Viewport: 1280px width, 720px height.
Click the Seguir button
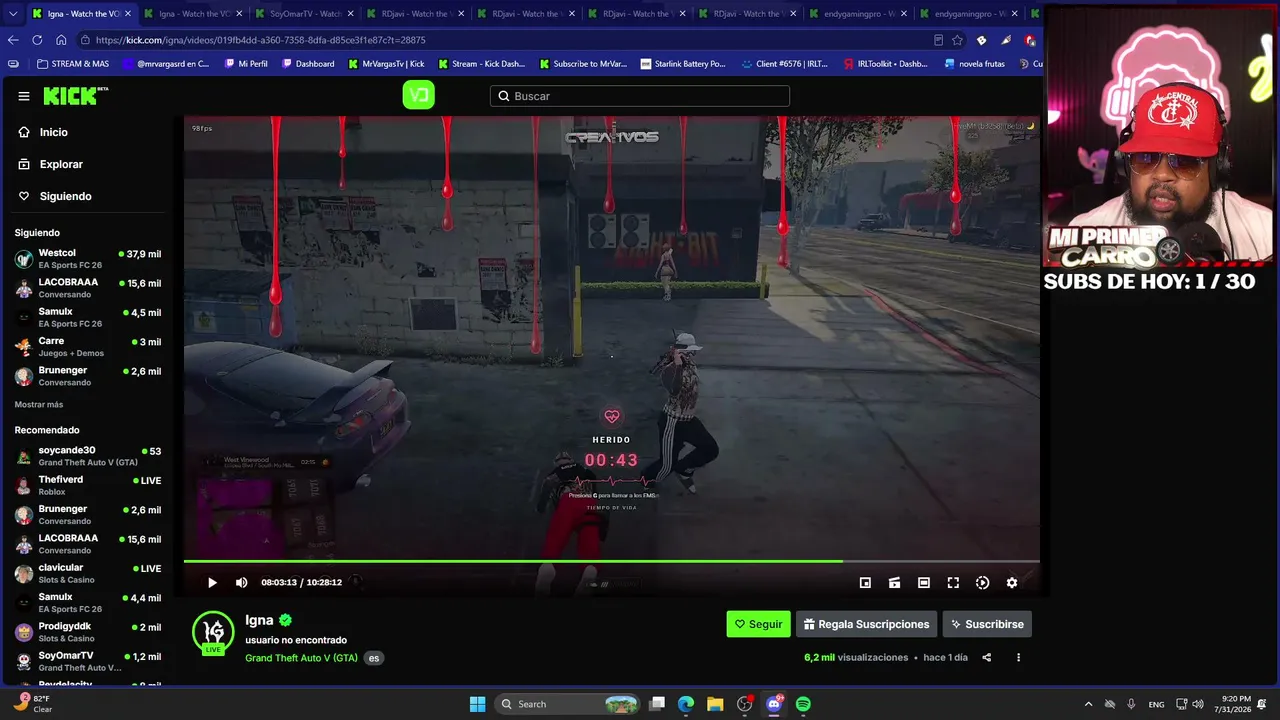click(x=758, y=624)
